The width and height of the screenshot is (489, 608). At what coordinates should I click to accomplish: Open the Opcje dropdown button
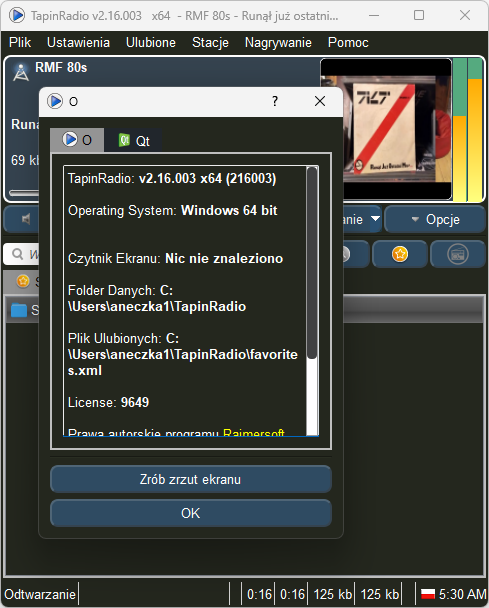click(435, 219)
